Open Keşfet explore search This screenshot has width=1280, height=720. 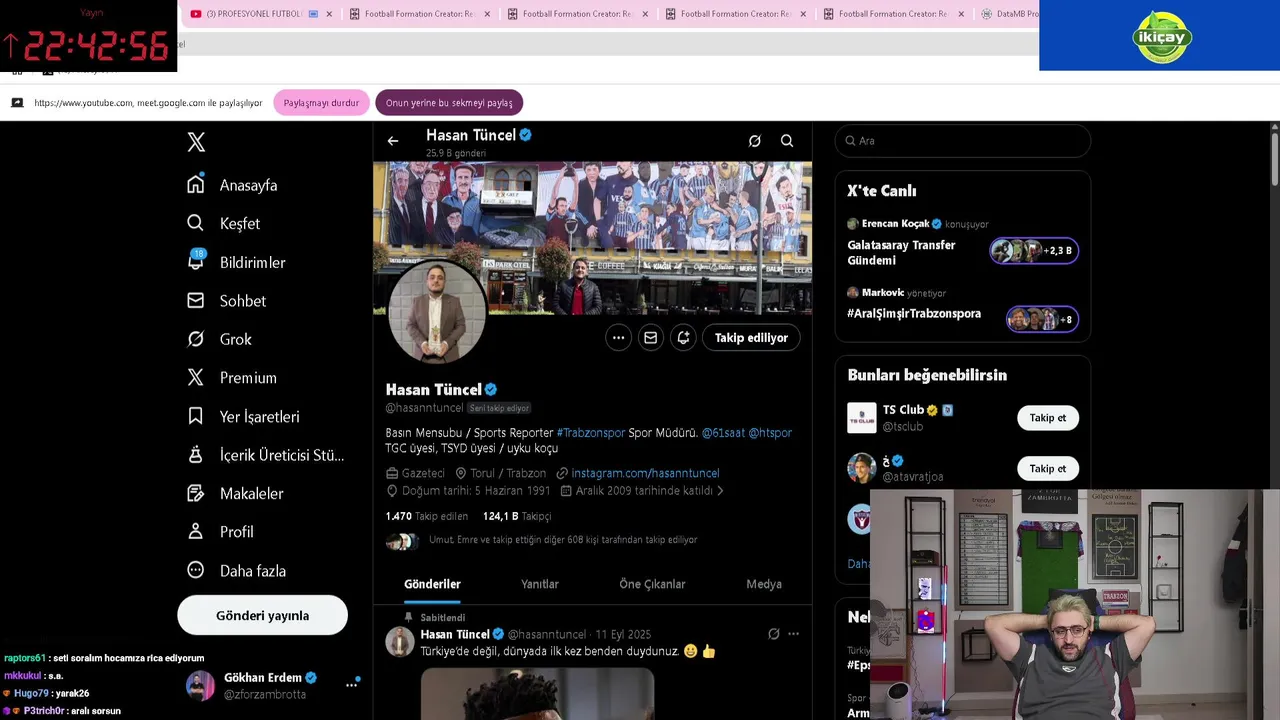223,223
